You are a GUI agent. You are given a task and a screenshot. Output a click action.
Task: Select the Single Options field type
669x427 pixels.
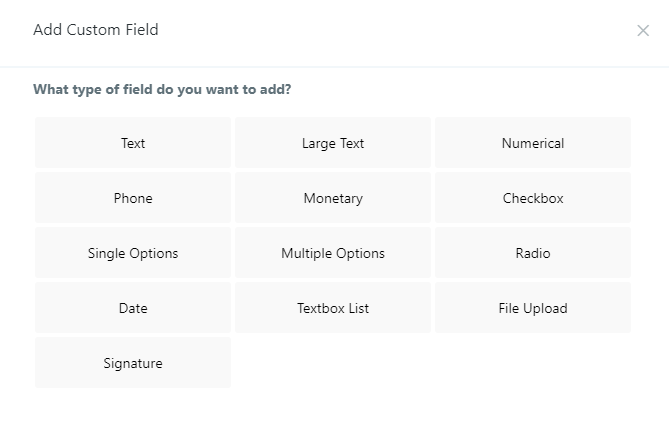(x=133, y=253)
